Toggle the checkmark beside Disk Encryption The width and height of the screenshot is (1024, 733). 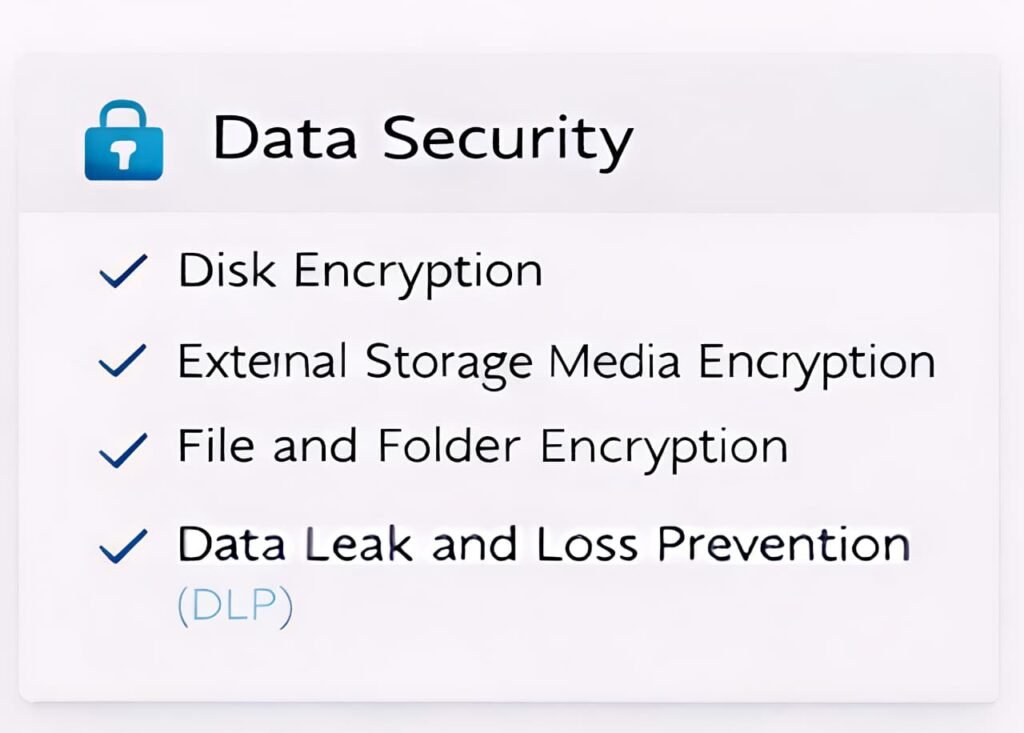click(124, 271)
